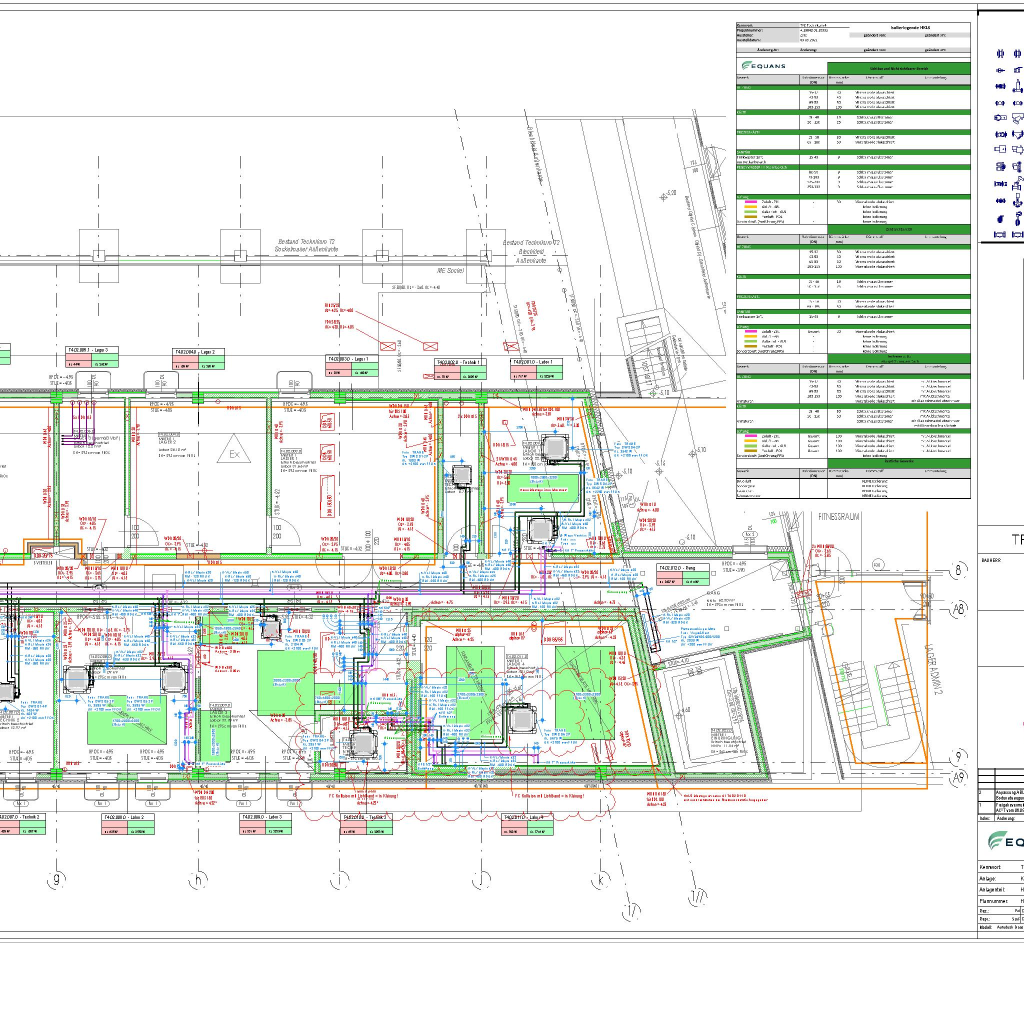Click the Technik 1 room tag
Image resolution: width=1024 pixels, height=1024 pixels.
461,362
